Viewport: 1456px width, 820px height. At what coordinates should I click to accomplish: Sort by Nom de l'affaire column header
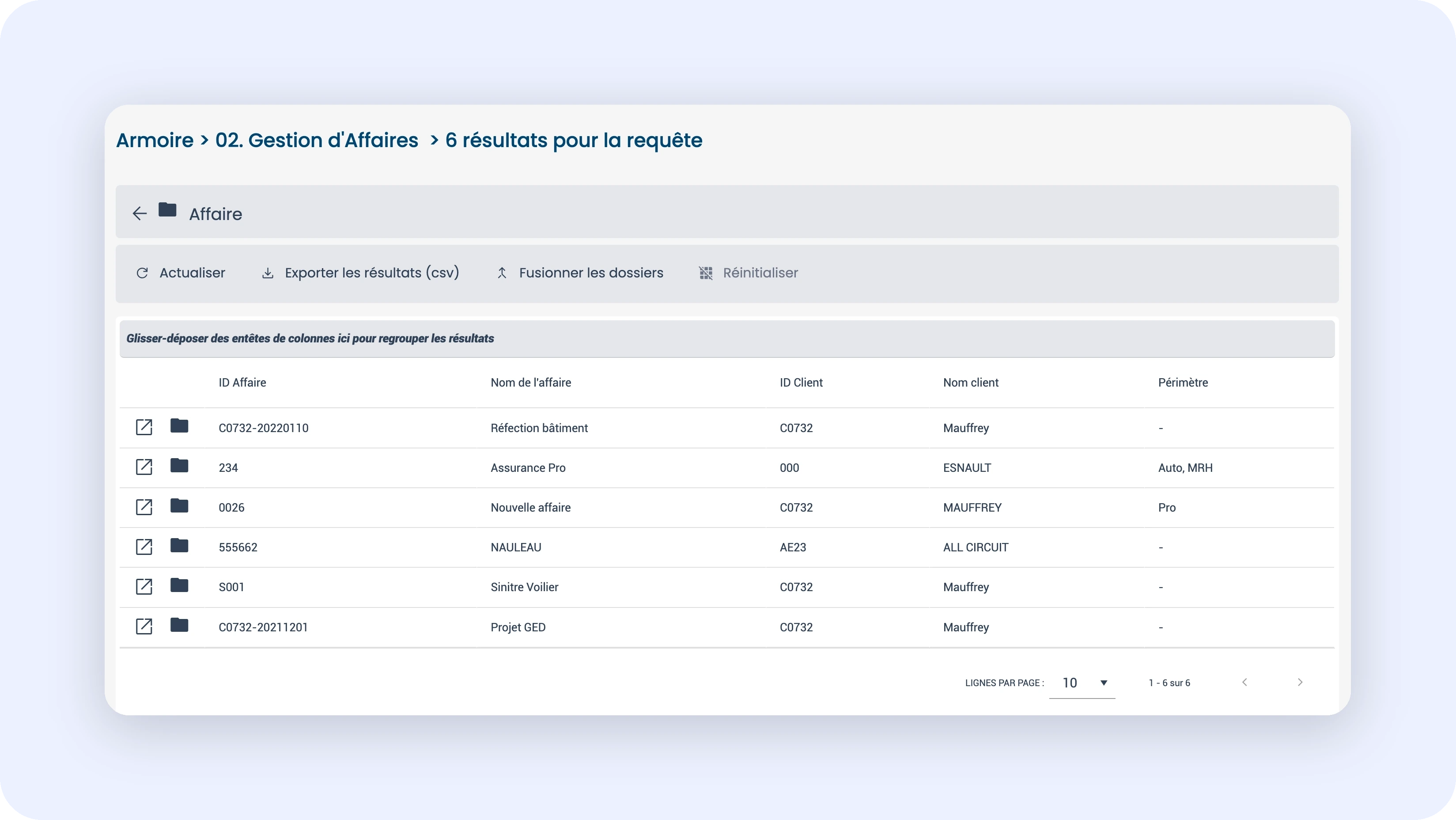click(x=531, y=383)
